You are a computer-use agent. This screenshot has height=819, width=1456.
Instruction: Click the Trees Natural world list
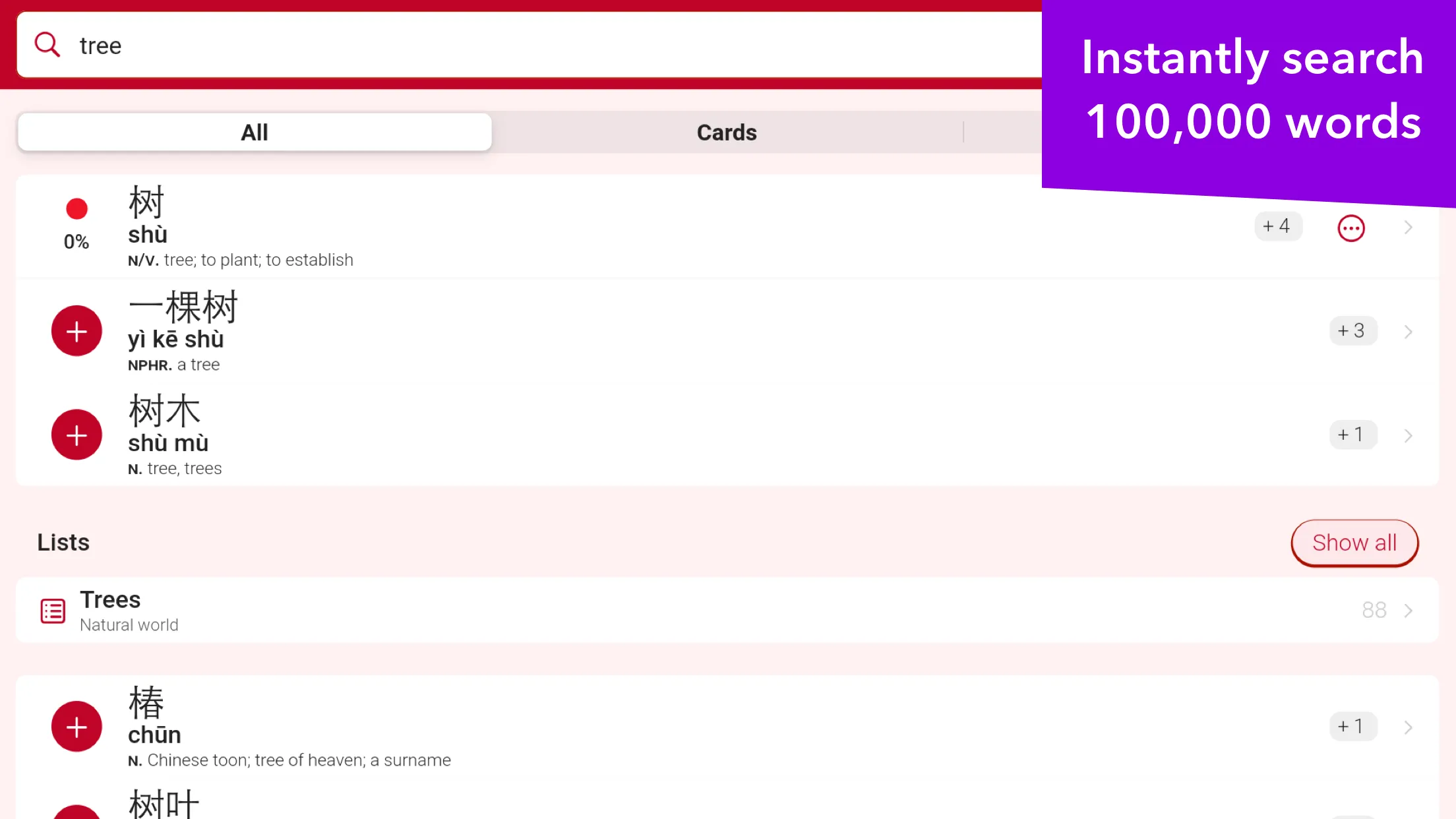tap(728, 610)
